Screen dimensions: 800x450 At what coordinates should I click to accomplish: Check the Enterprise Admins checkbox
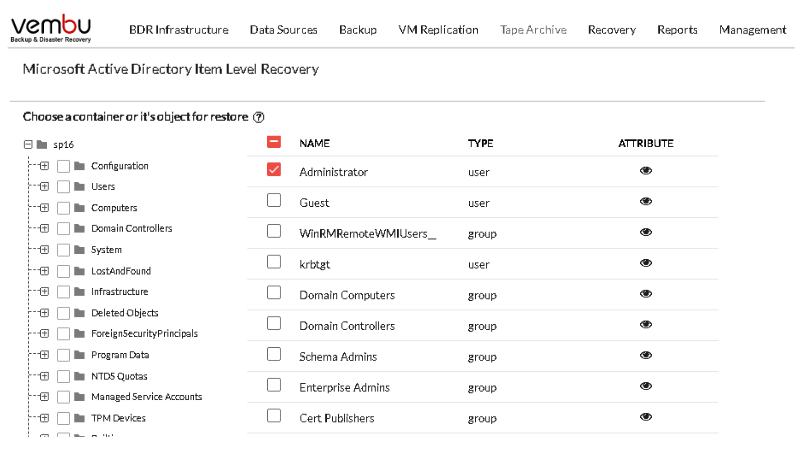point(274,385)
